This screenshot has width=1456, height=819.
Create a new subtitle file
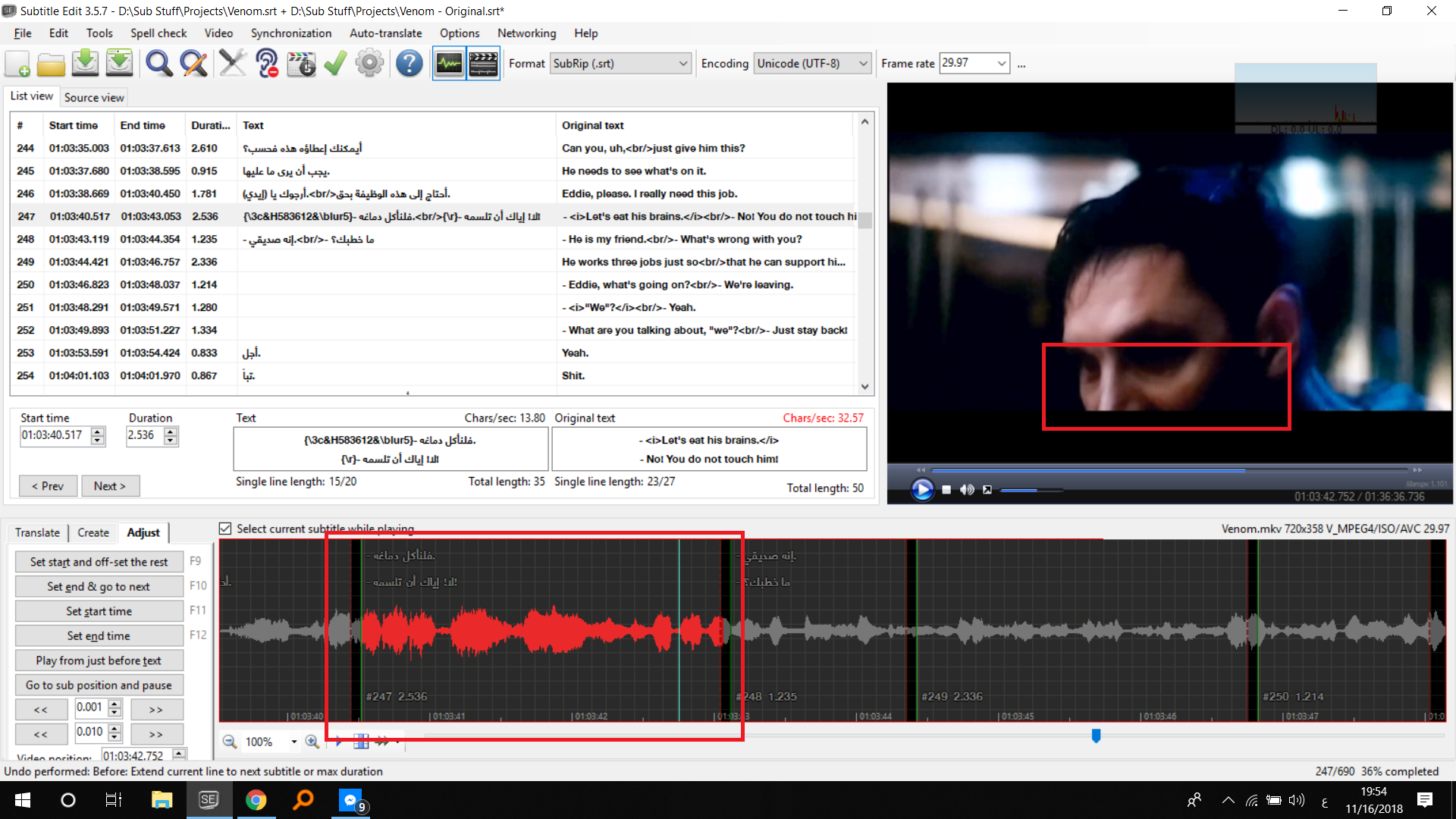click(17, 63)
